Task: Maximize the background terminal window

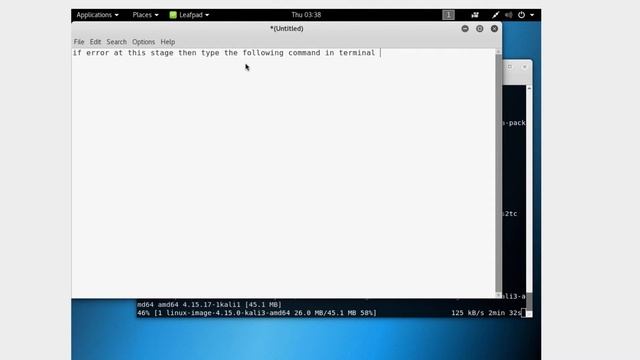Action: (510, 67)
